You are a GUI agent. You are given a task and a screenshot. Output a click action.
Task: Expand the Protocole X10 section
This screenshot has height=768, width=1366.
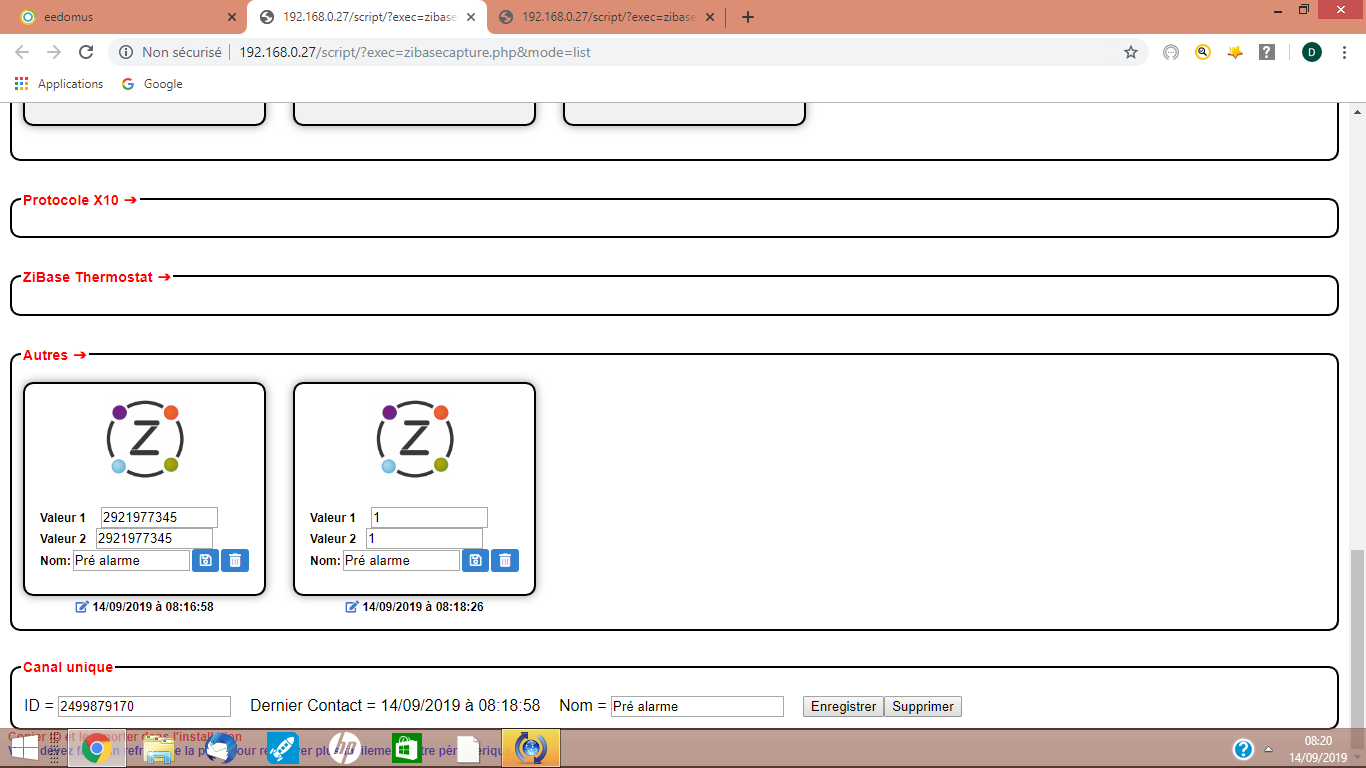pos(80,200)
